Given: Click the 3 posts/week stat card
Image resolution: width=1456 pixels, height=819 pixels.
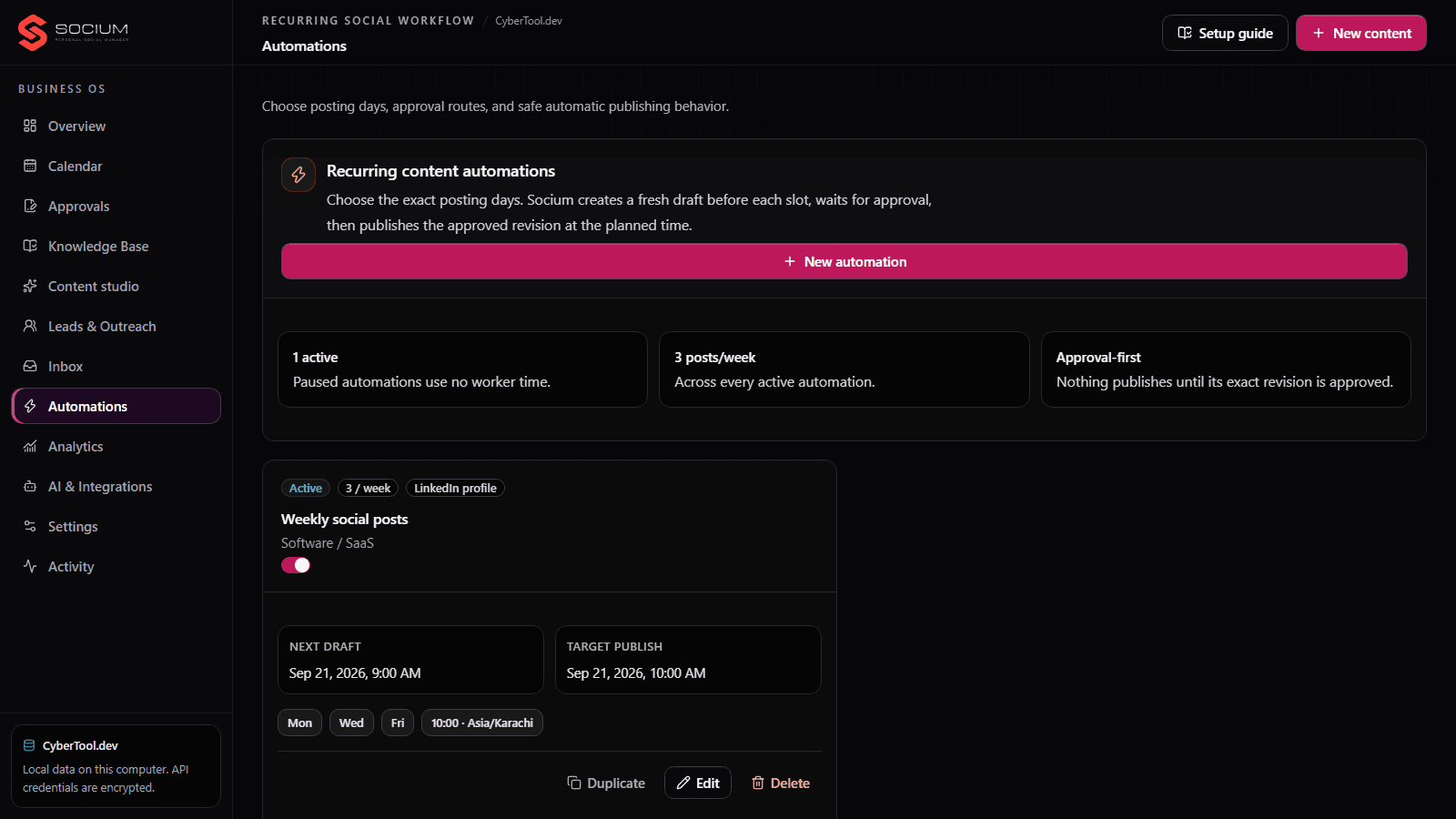Looking at the screenshot, I should tap(844, 369).
